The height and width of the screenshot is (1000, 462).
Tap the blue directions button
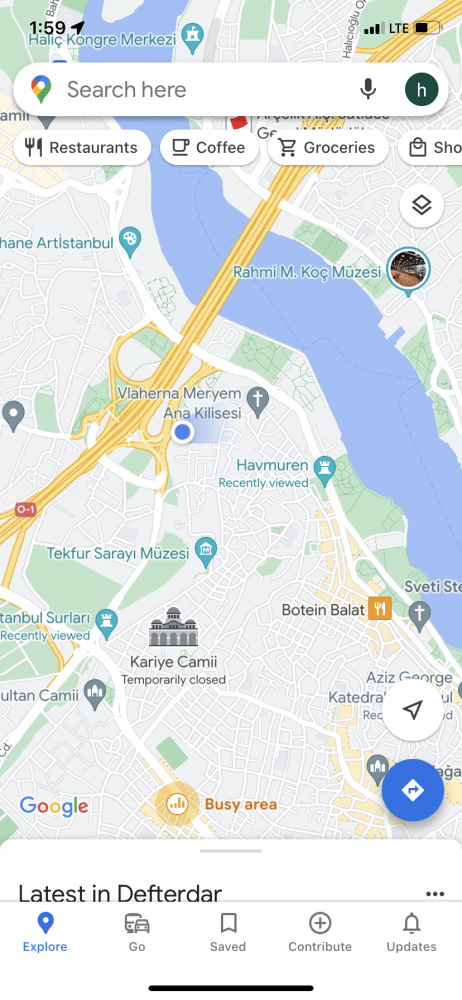pyautogui.click(x=413, y=790)
